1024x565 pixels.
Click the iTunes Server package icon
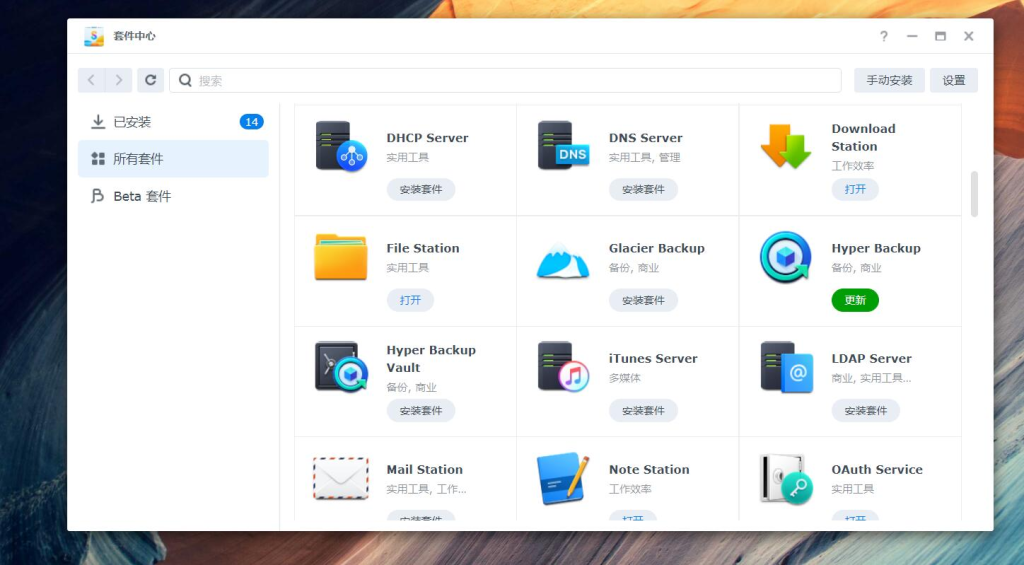coord(563,366)
